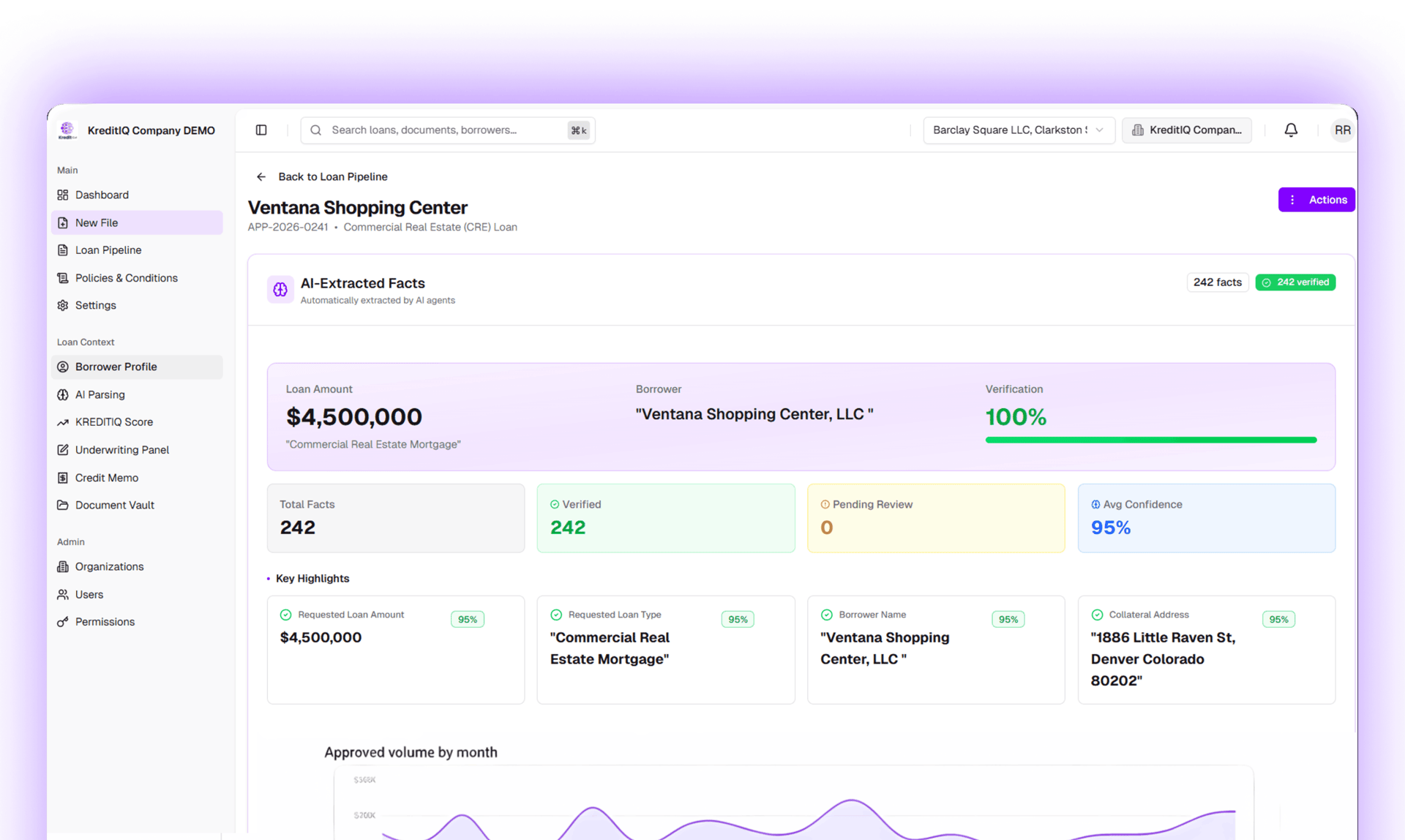Toggle the sidebar collapse icon
This screenshot has width=1405, height=840.
pos(261,130)
